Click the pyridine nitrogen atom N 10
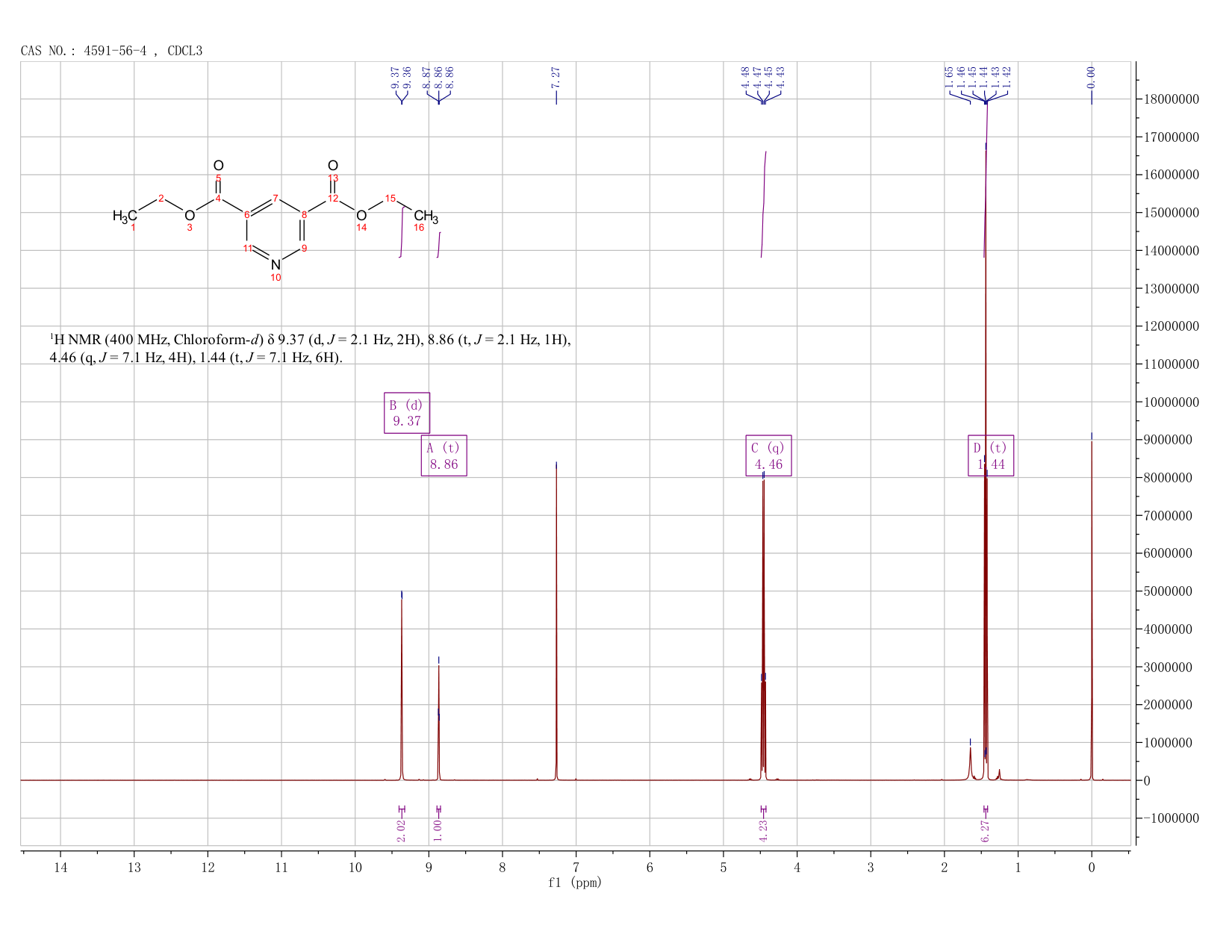 point(276,265)
